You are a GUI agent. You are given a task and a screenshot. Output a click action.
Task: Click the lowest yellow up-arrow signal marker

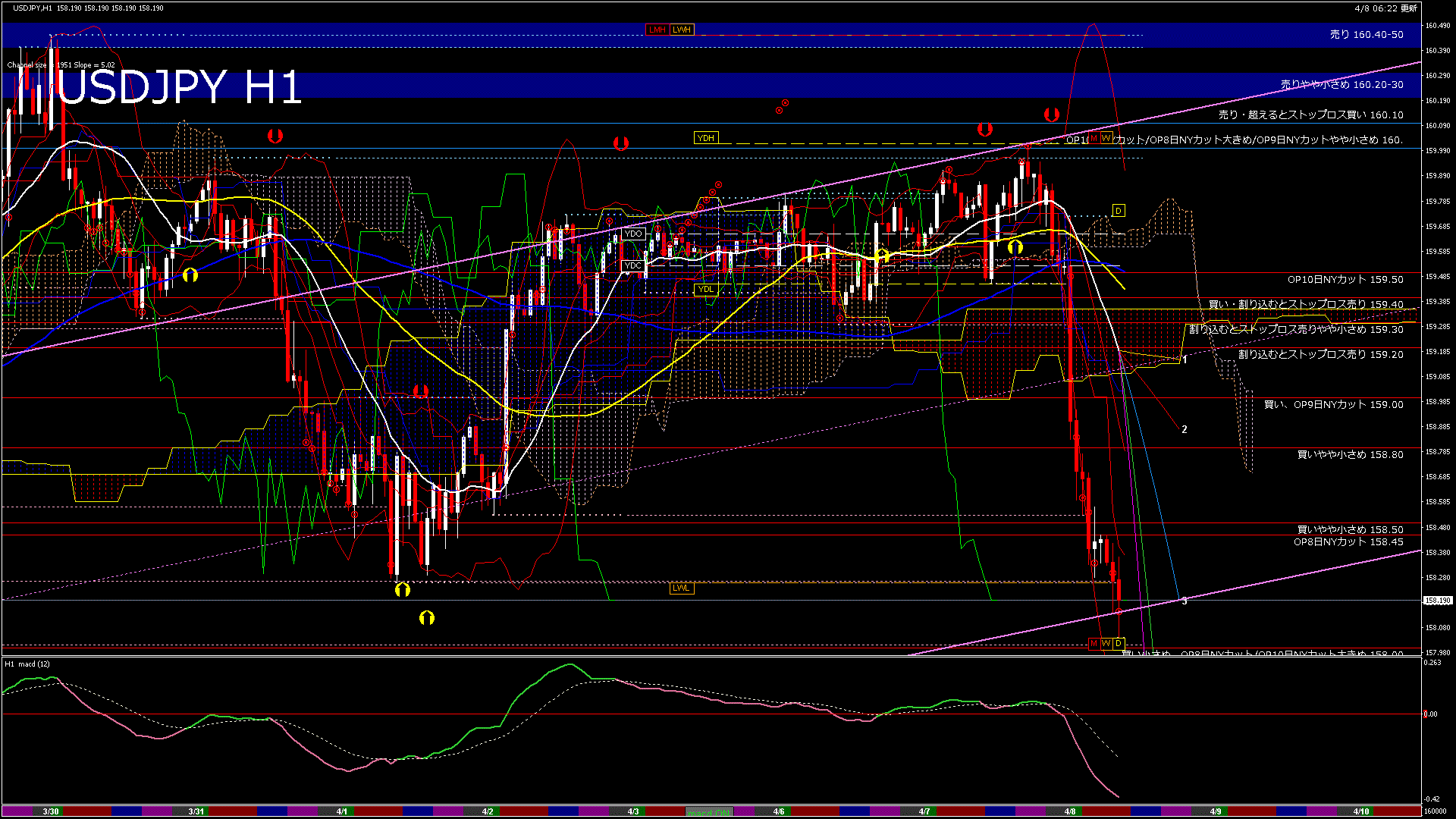pos(427,618)
